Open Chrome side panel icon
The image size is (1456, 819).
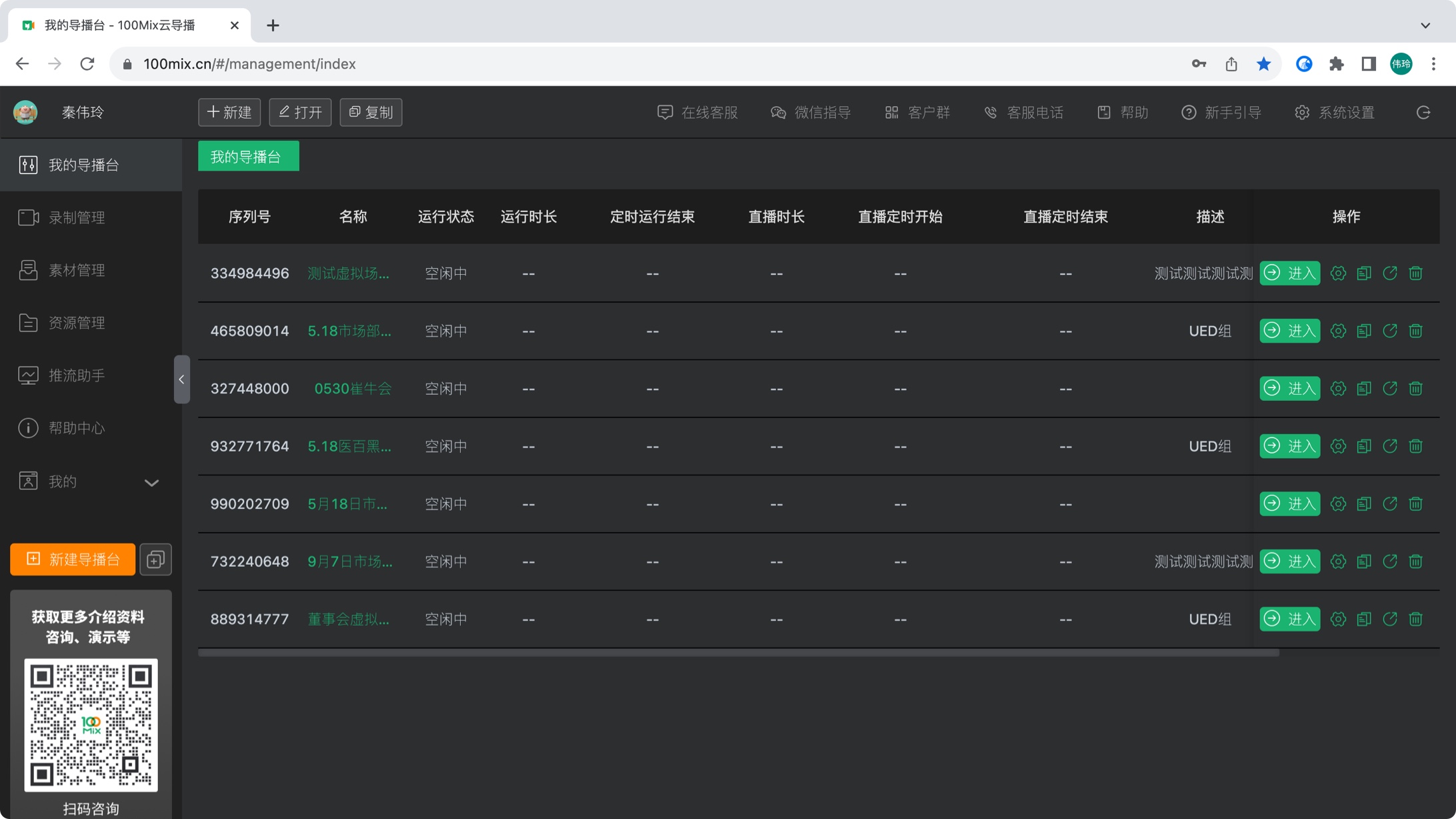click(1369, 64)
